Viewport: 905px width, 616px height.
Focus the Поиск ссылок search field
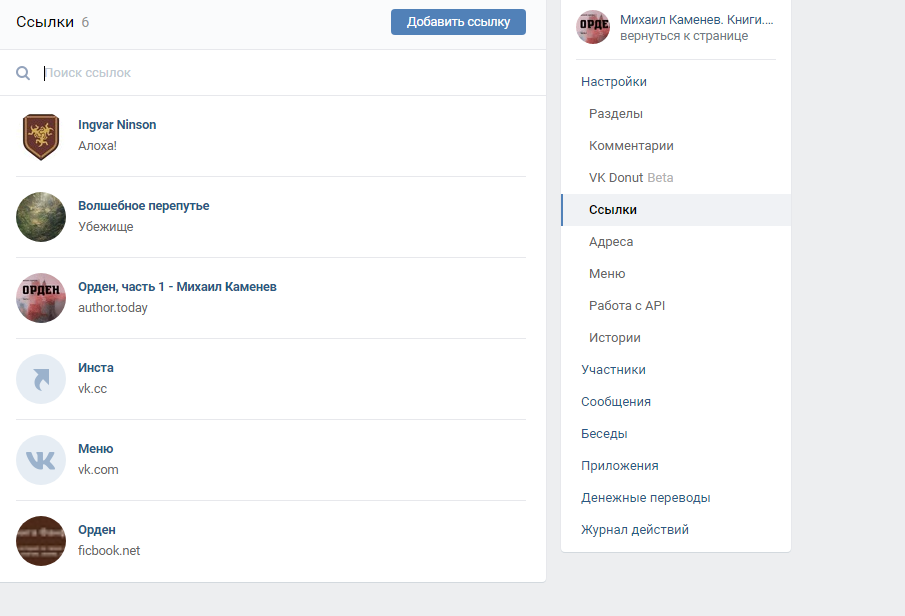click(280, 73)
